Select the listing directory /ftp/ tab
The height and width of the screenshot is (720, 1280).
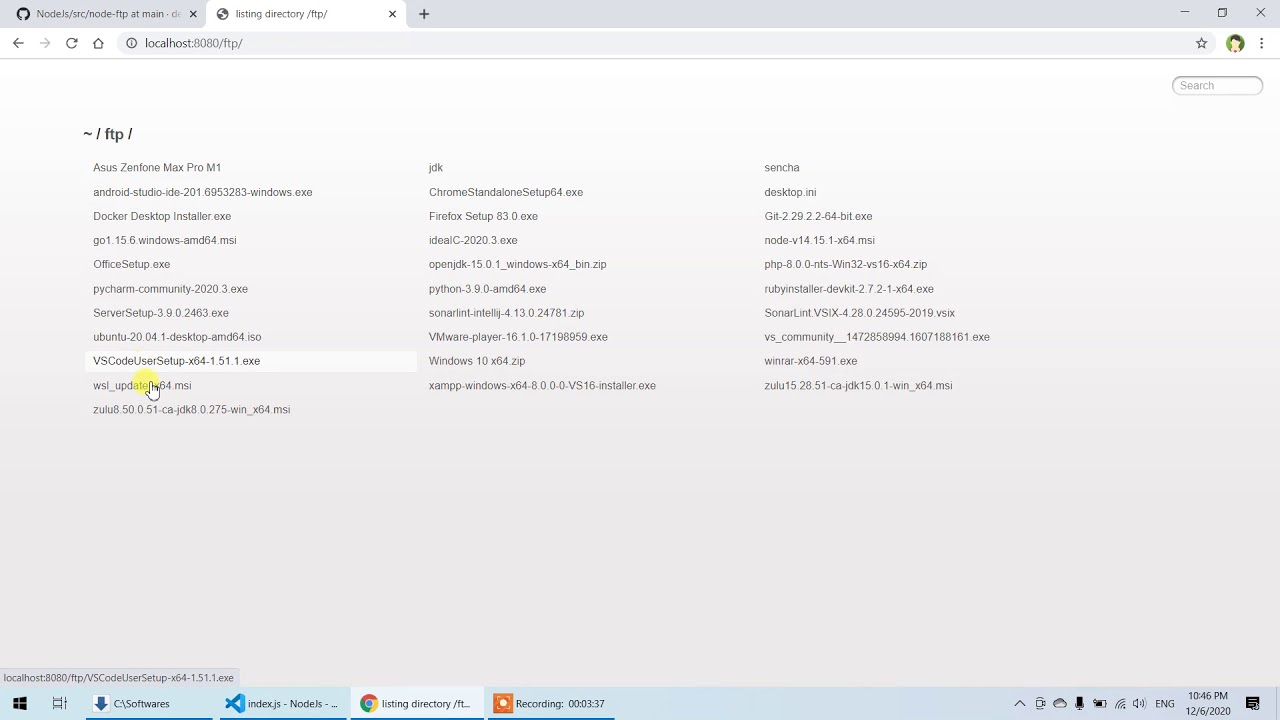(x=305, y=14)
